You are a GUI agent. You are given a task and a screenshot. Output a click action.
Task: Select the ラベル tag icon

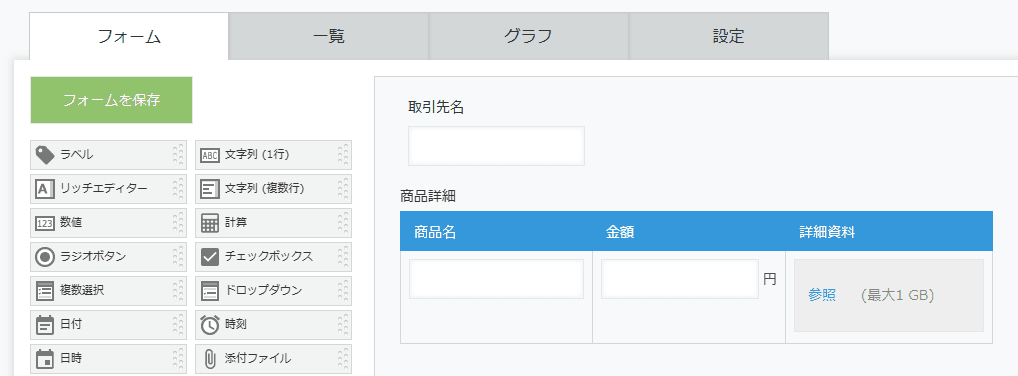pos(45,155)
